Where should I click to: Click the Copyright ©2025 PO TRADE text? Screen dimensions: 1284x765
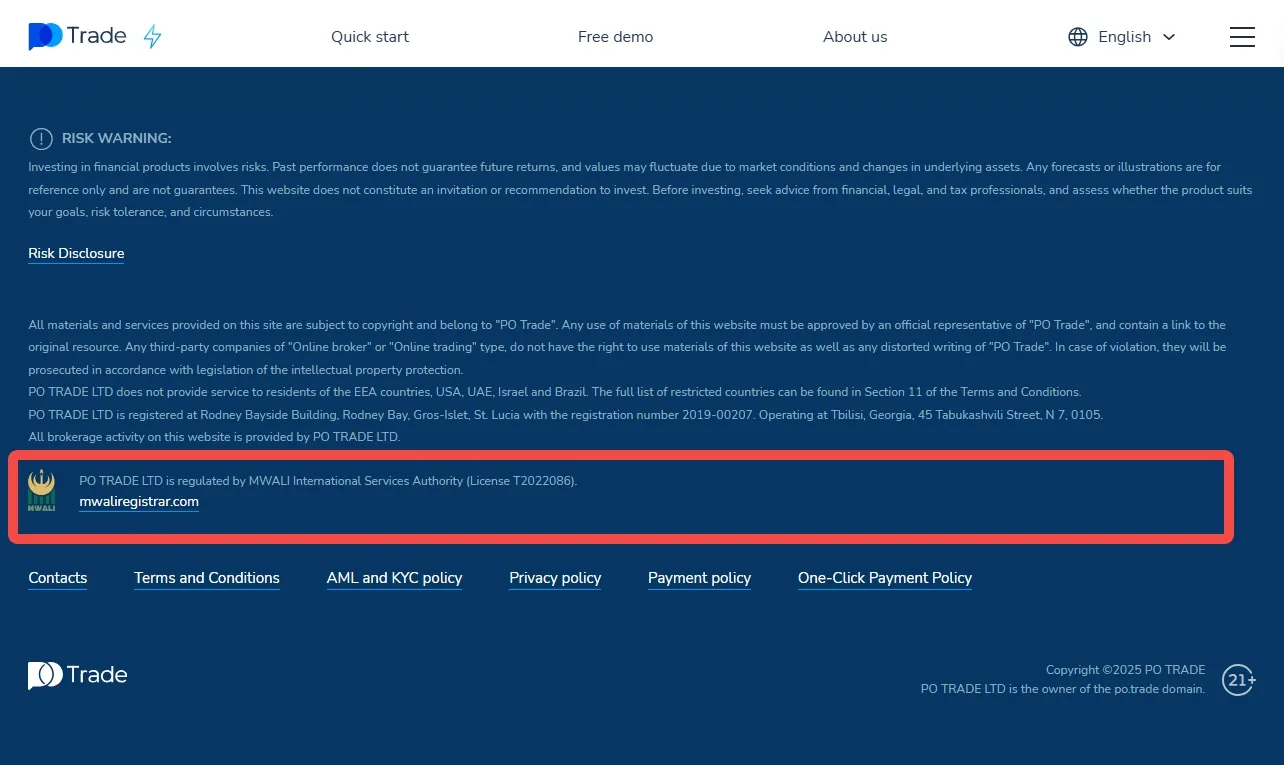[x=1126, y=670]
